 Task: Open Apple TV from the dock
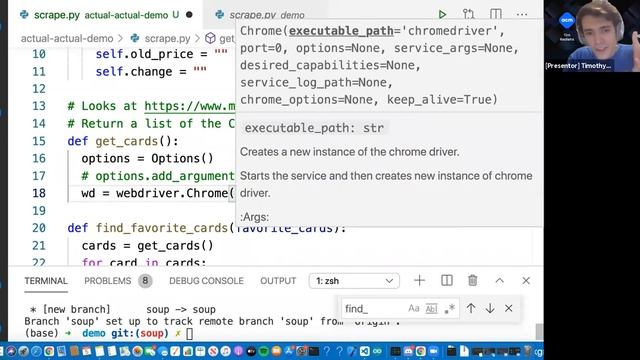(x=251, y=351)
